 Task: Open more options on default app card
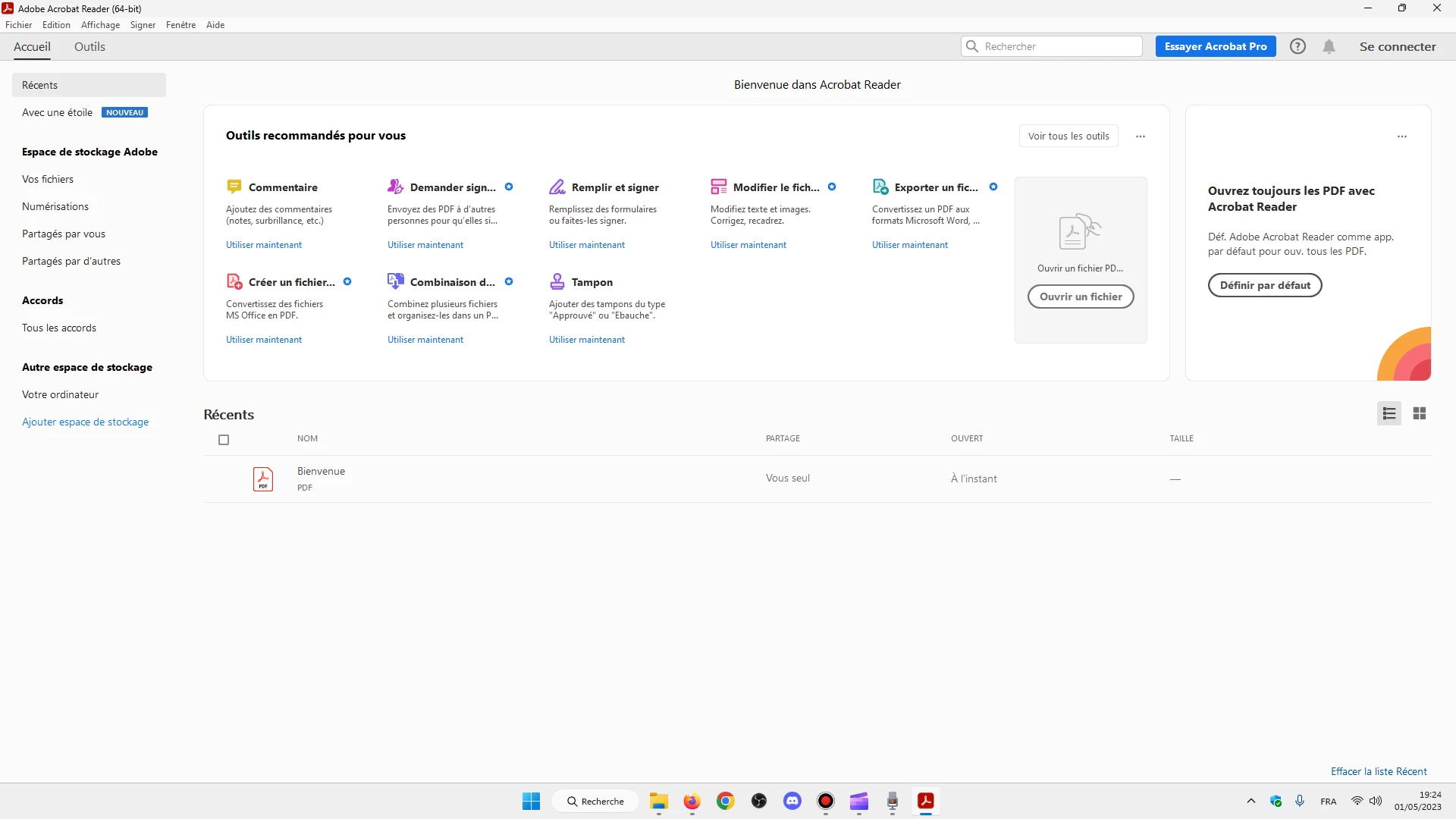pos(1402,136)
